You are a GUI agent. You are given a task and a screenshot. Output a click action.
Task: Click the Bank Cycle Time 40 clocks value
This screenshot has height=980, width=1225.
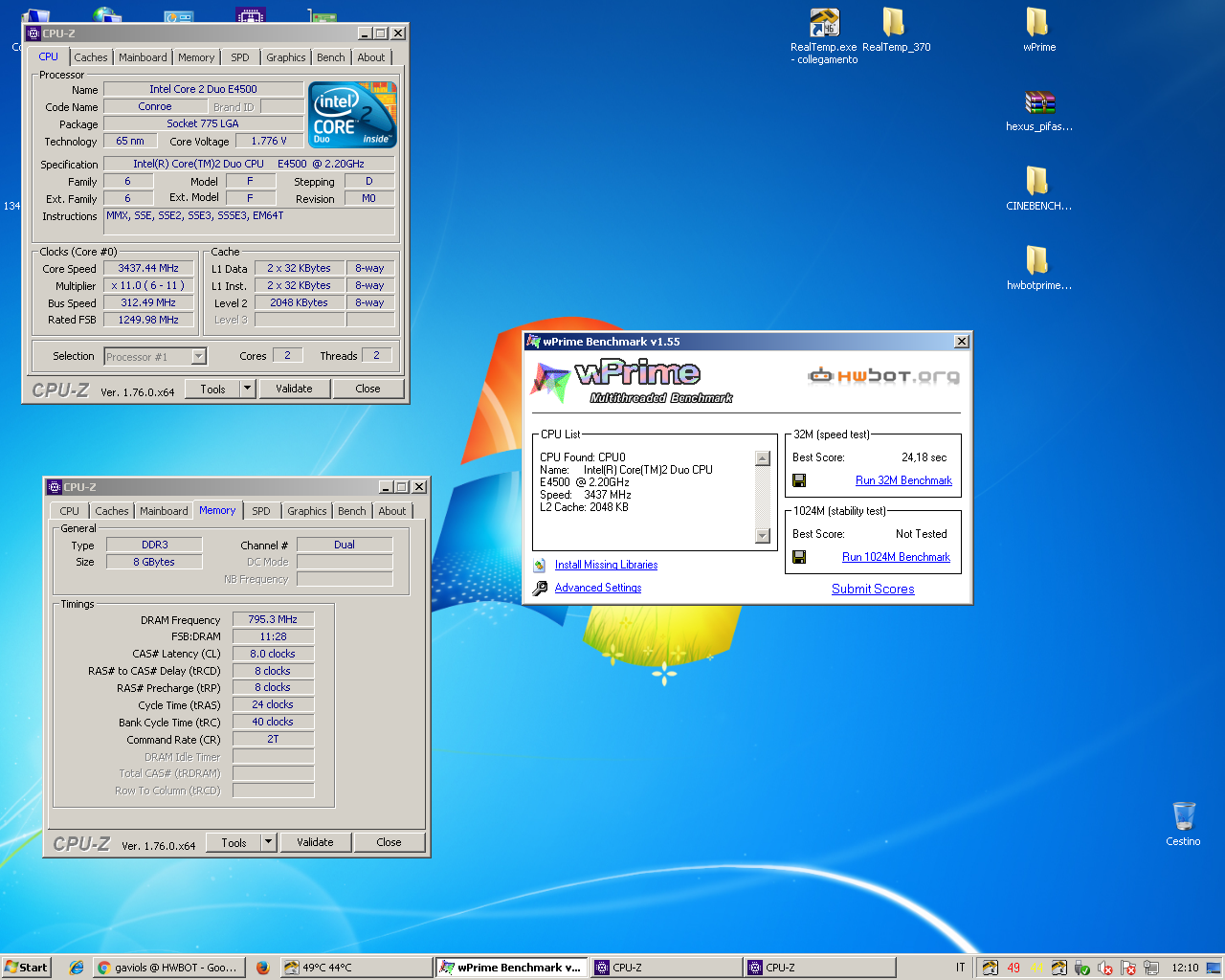273,722
